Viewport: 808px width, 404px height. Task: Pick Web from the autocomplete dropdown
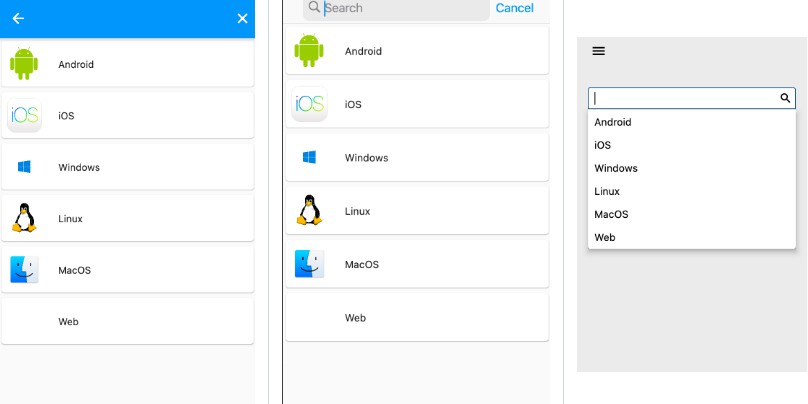692,238
